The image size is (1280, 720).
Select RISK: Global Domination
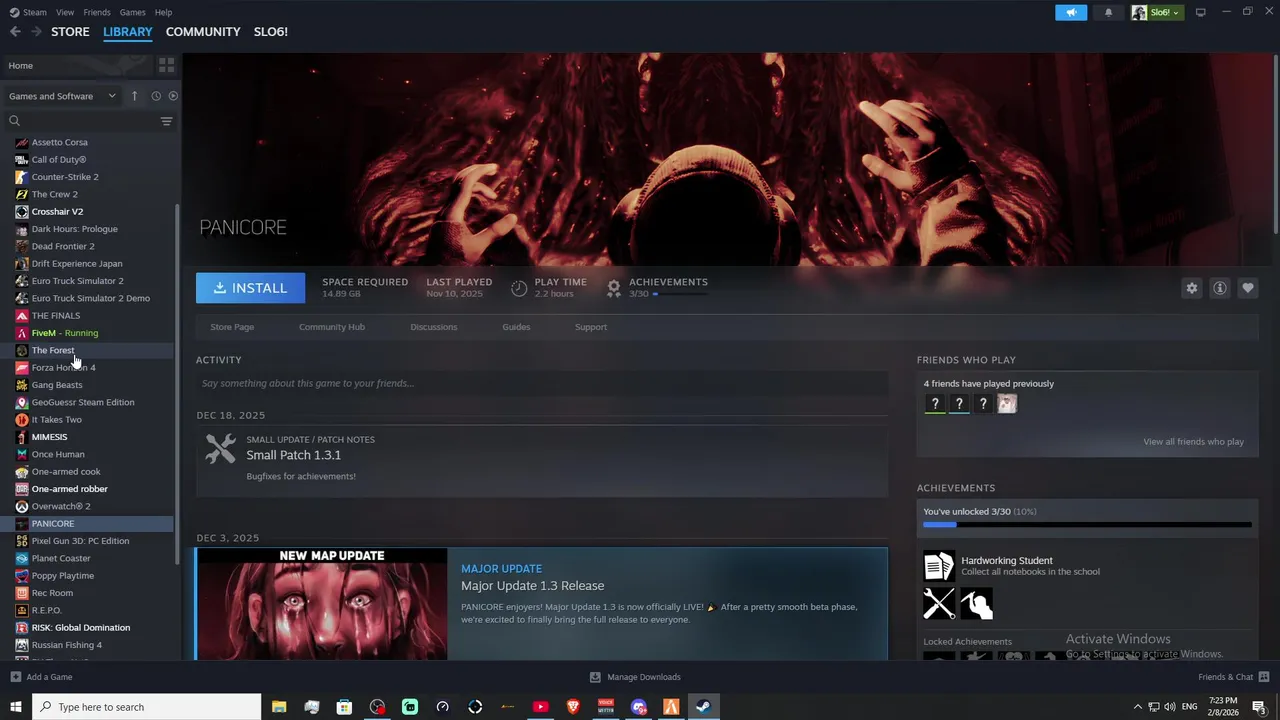pos(81,628)
